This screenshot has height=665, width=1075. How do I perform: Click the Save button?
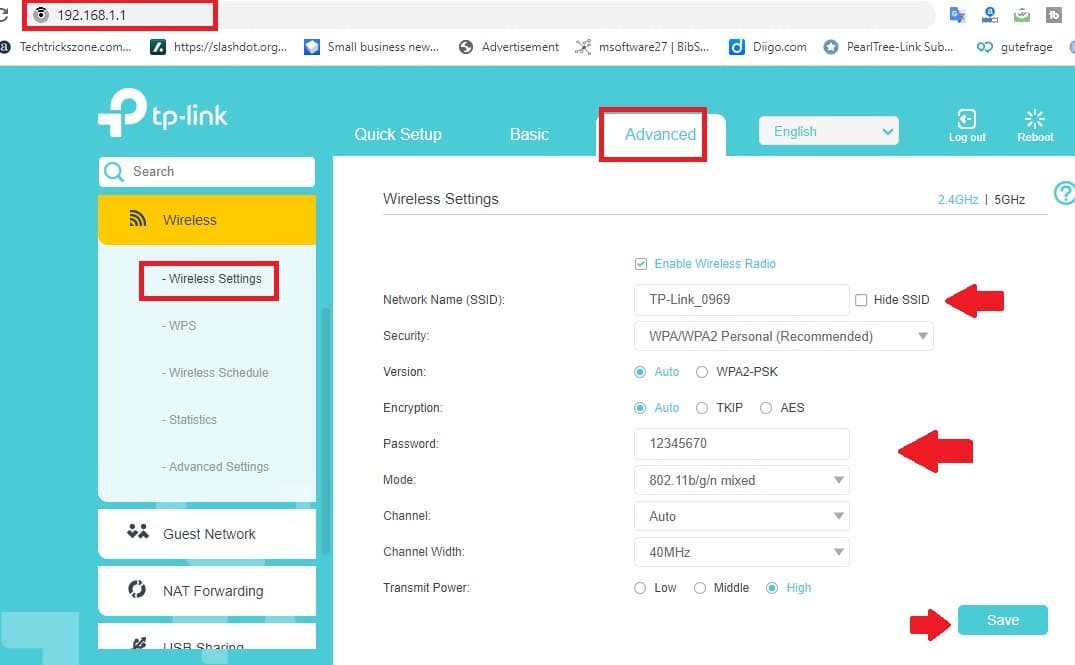[1002, 620]
